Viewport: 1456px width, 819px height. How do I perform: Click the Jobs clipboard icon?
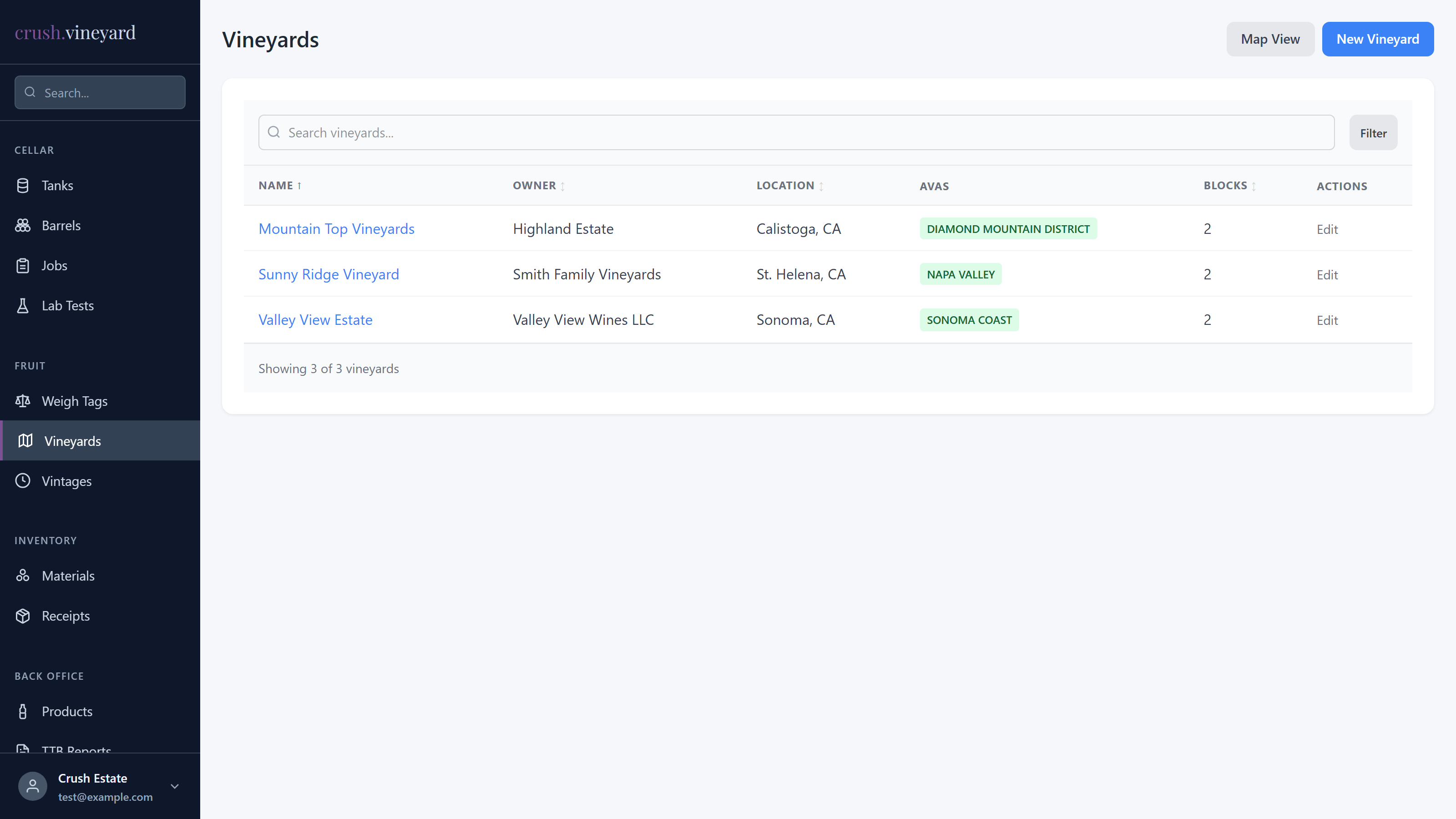pos(23,266)
